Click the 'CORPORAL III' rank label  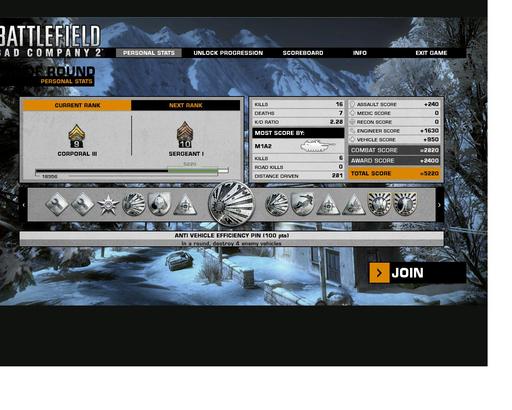pyautogui.click(x=77, y=154)
